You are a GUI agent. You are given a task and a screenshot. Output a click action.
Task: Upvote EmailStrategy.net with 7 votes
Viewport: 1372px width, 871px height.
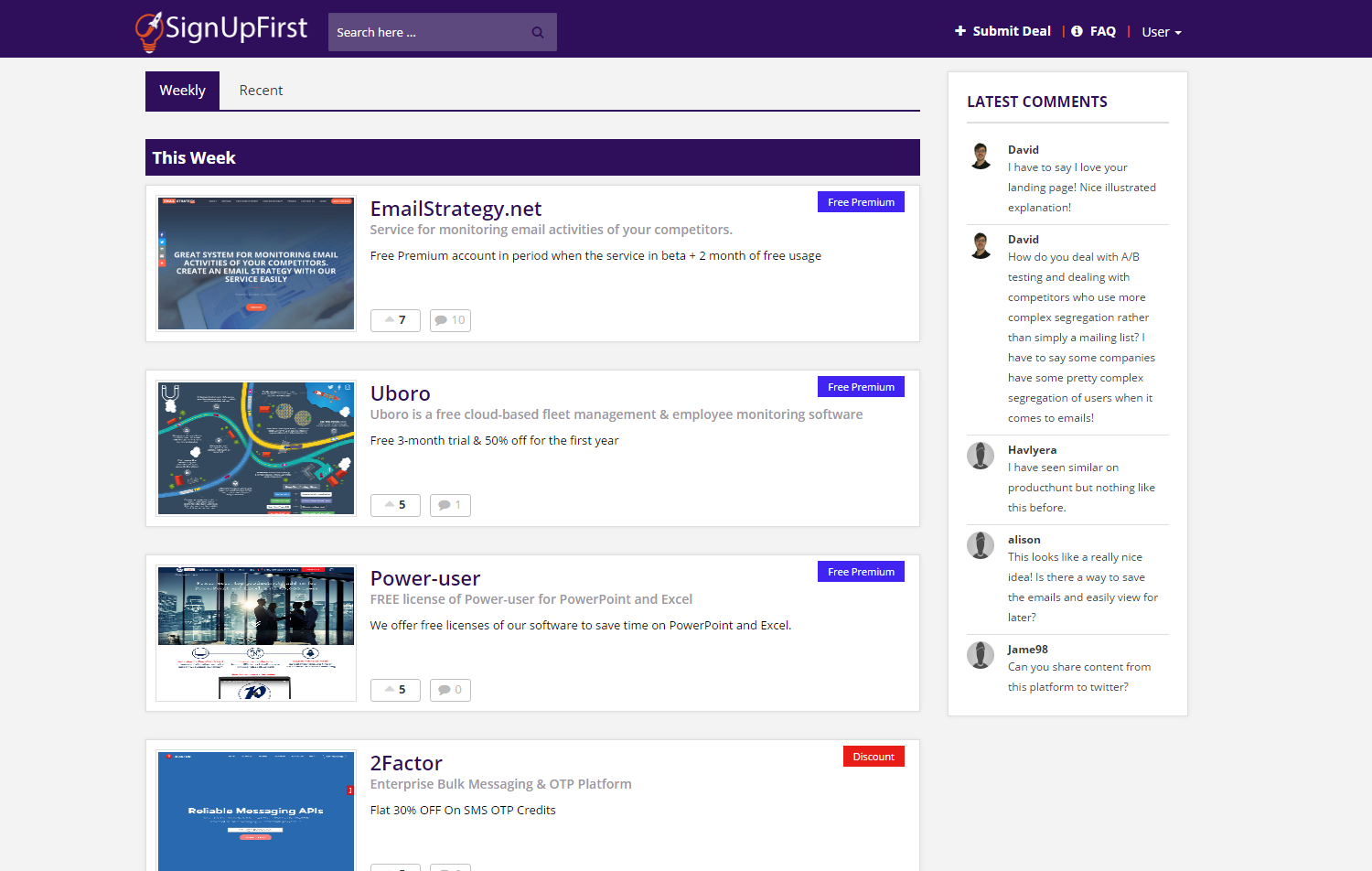[395, 320]
